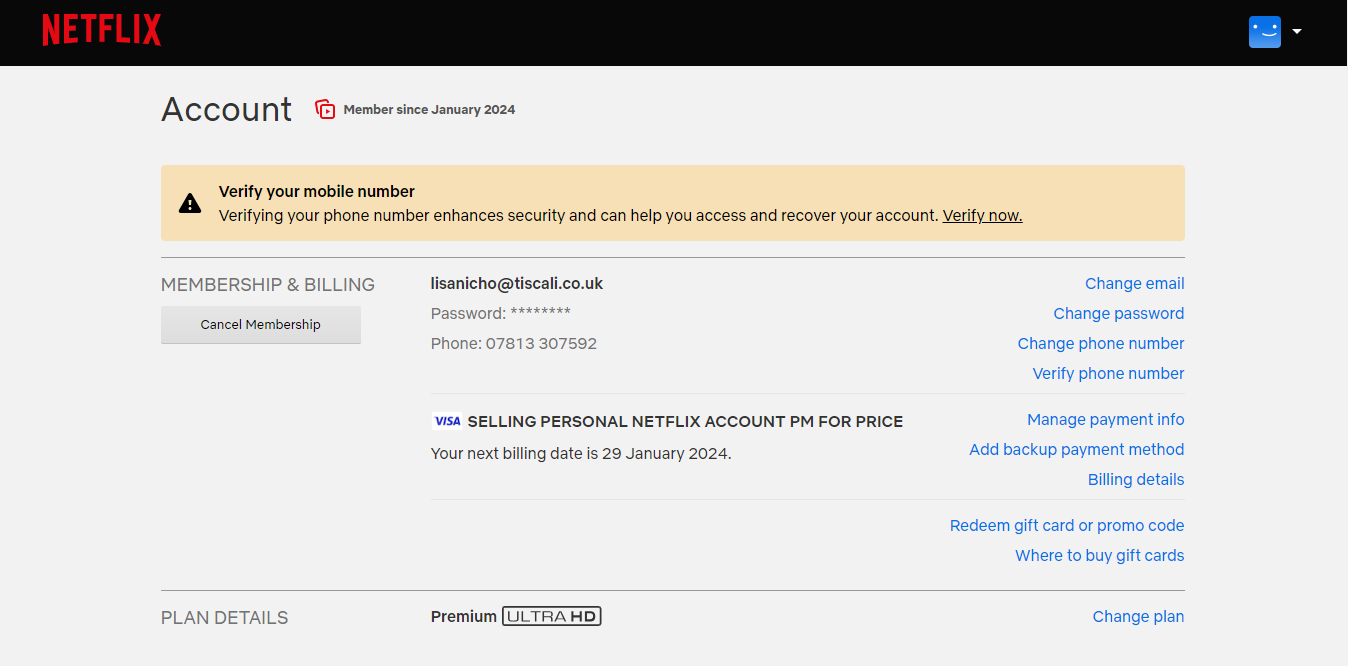Open the Change password link

click(1119, 314)
